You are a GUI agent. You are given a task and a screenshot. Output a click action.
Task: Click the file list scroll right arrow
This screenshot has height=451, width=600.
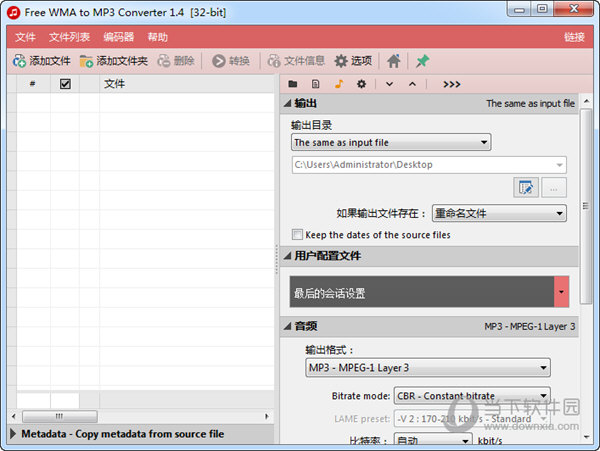coord(267,416)
